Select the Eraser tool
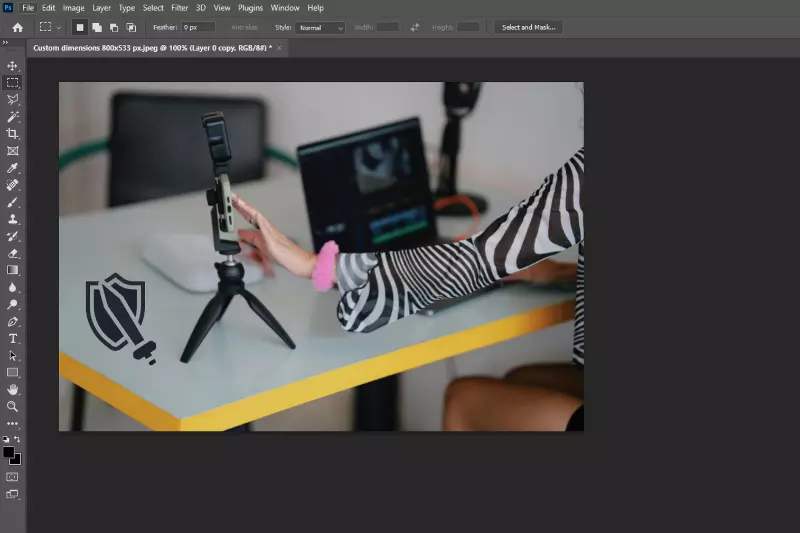This screenshot has width=800, height=533. [12, 253]
